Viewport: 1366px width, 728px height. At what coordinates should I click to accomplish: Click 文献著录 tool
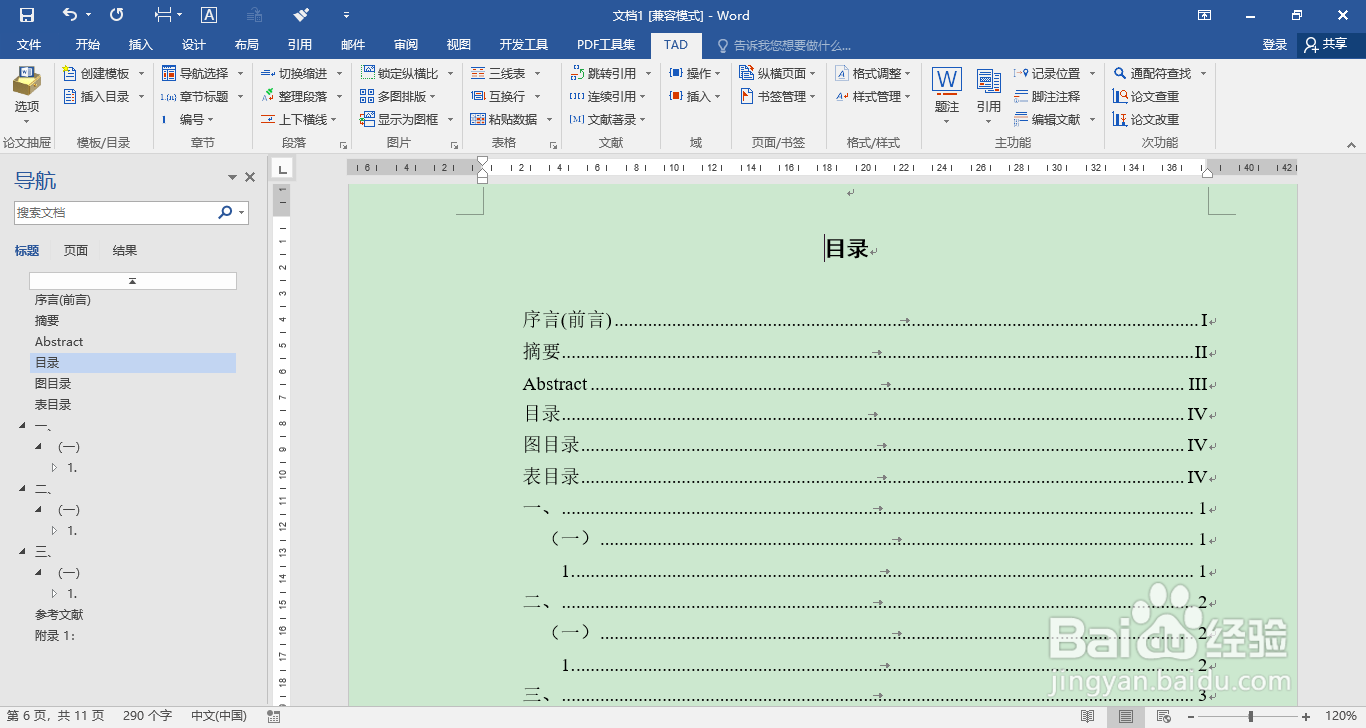(x=607, y=120)
